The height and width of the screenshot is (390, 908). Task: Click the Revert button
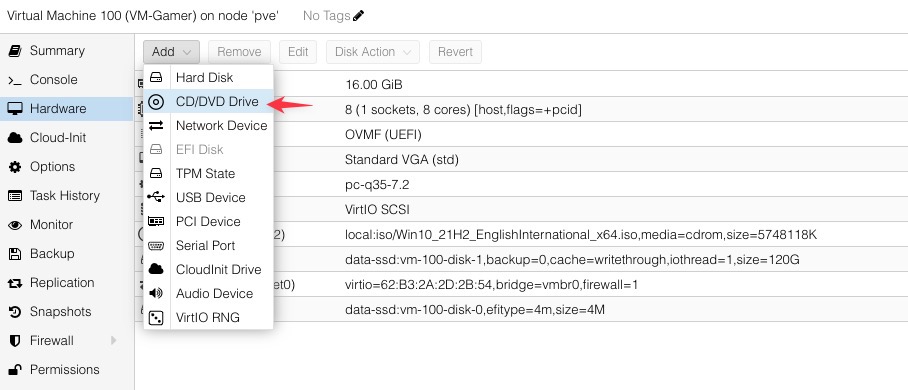click(455, 52)
